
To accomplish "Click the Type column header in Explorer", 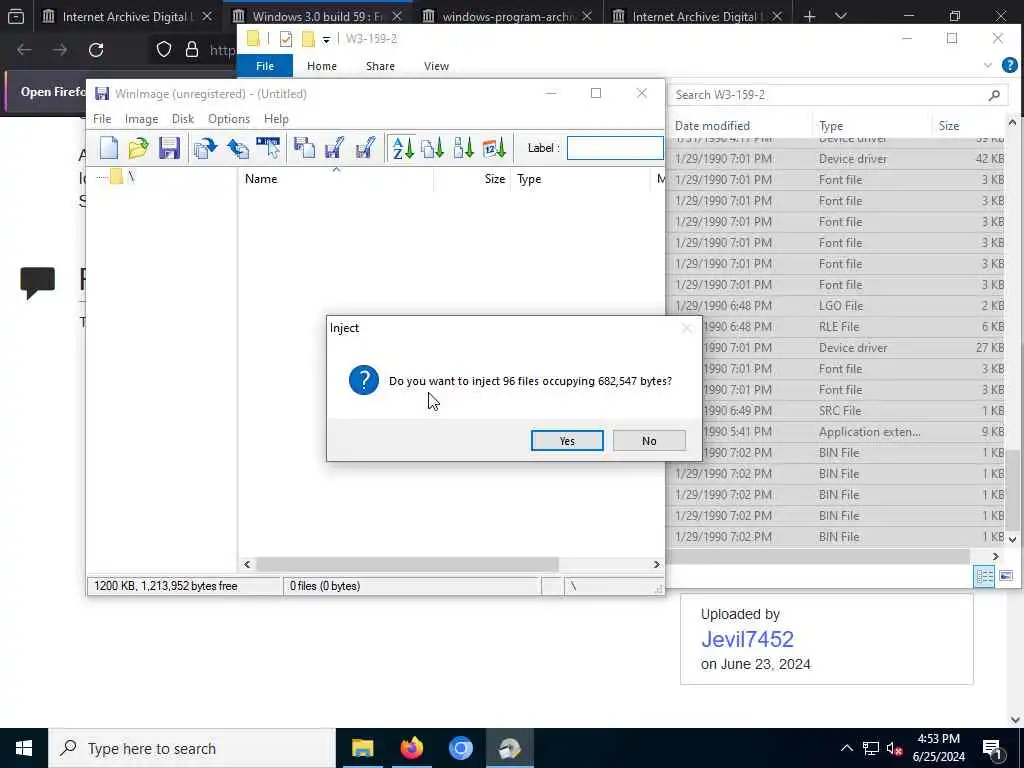I will tap(872, 126).
